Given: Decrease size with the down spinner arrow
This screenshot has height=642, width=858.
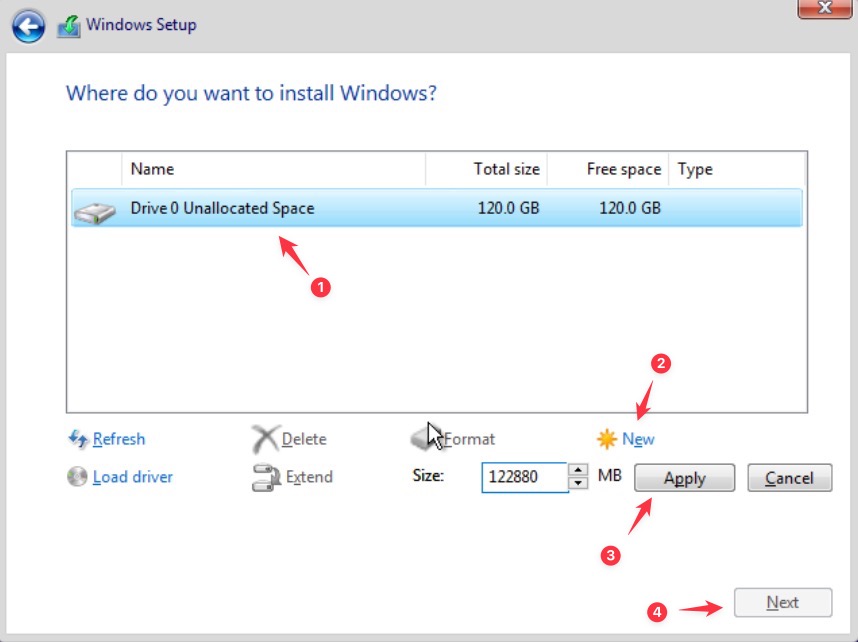Looking at the screenshot, I should [x=578, y=483].
